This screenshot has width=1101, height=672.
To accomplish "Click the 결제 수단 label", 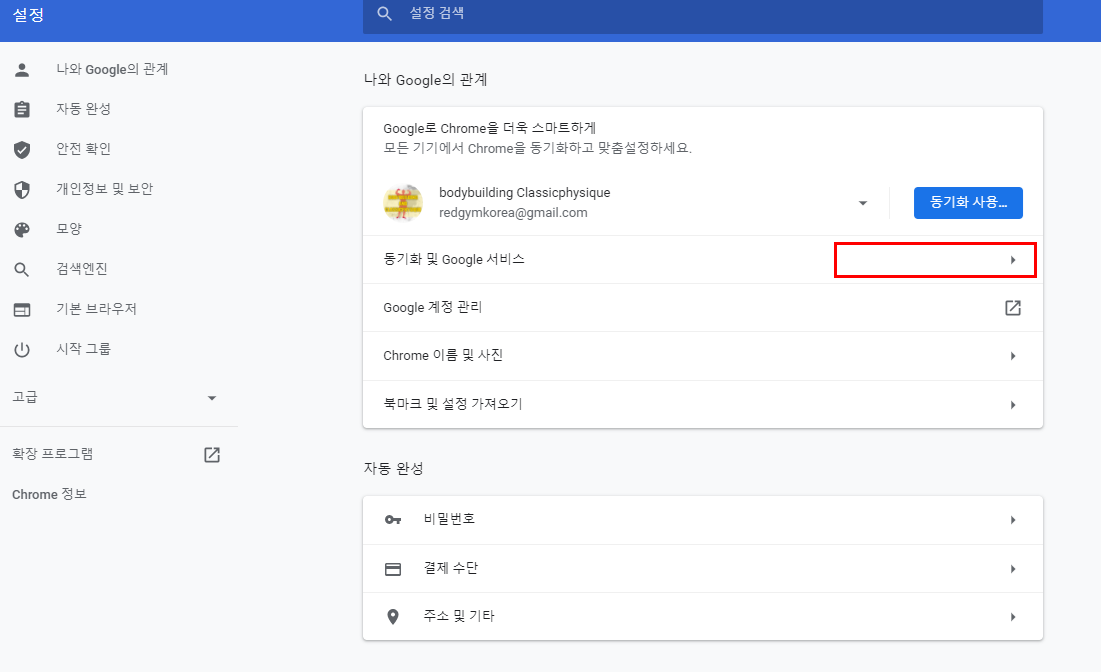I will pos(451,568).
